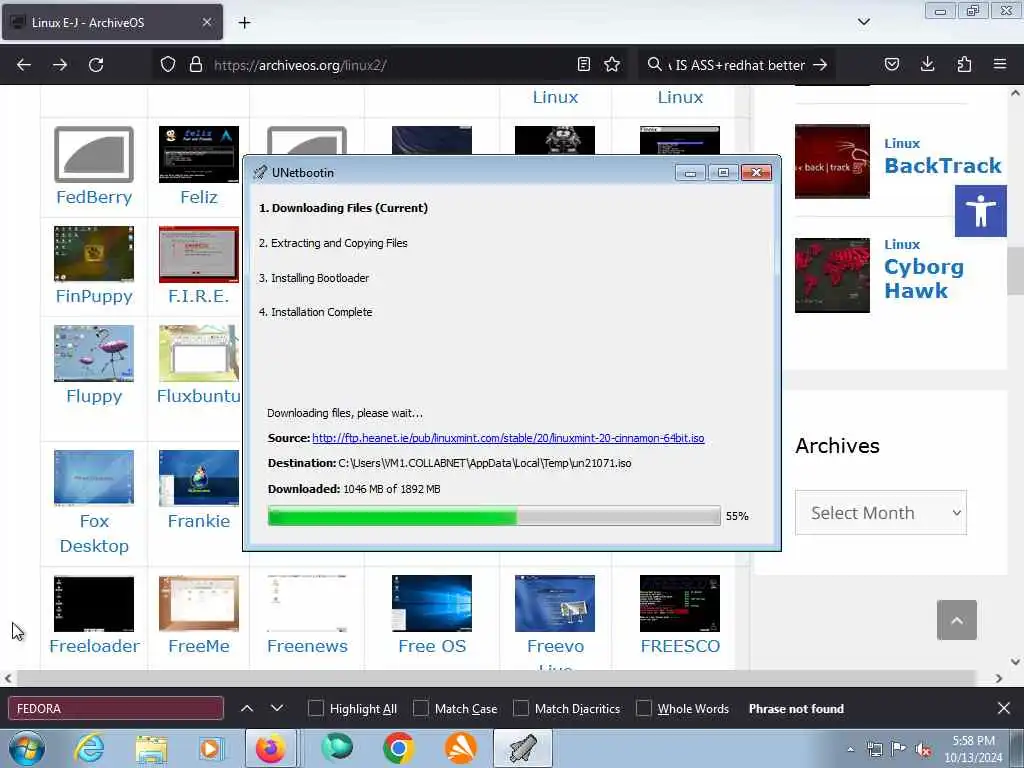The height and width of the screenshot is (768, 1024).
Task: Open a new browser tab
Action: [244, 23]
